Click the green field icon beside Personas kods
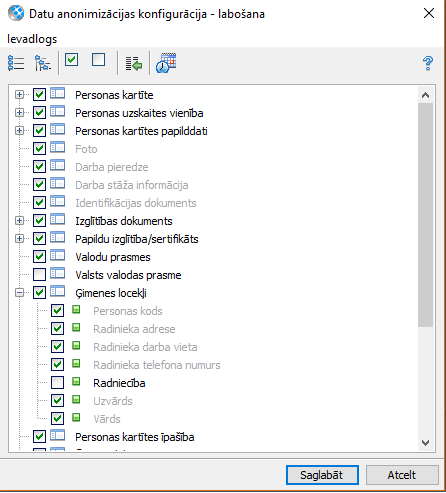446x493 pixels. [x=76, y=310]
